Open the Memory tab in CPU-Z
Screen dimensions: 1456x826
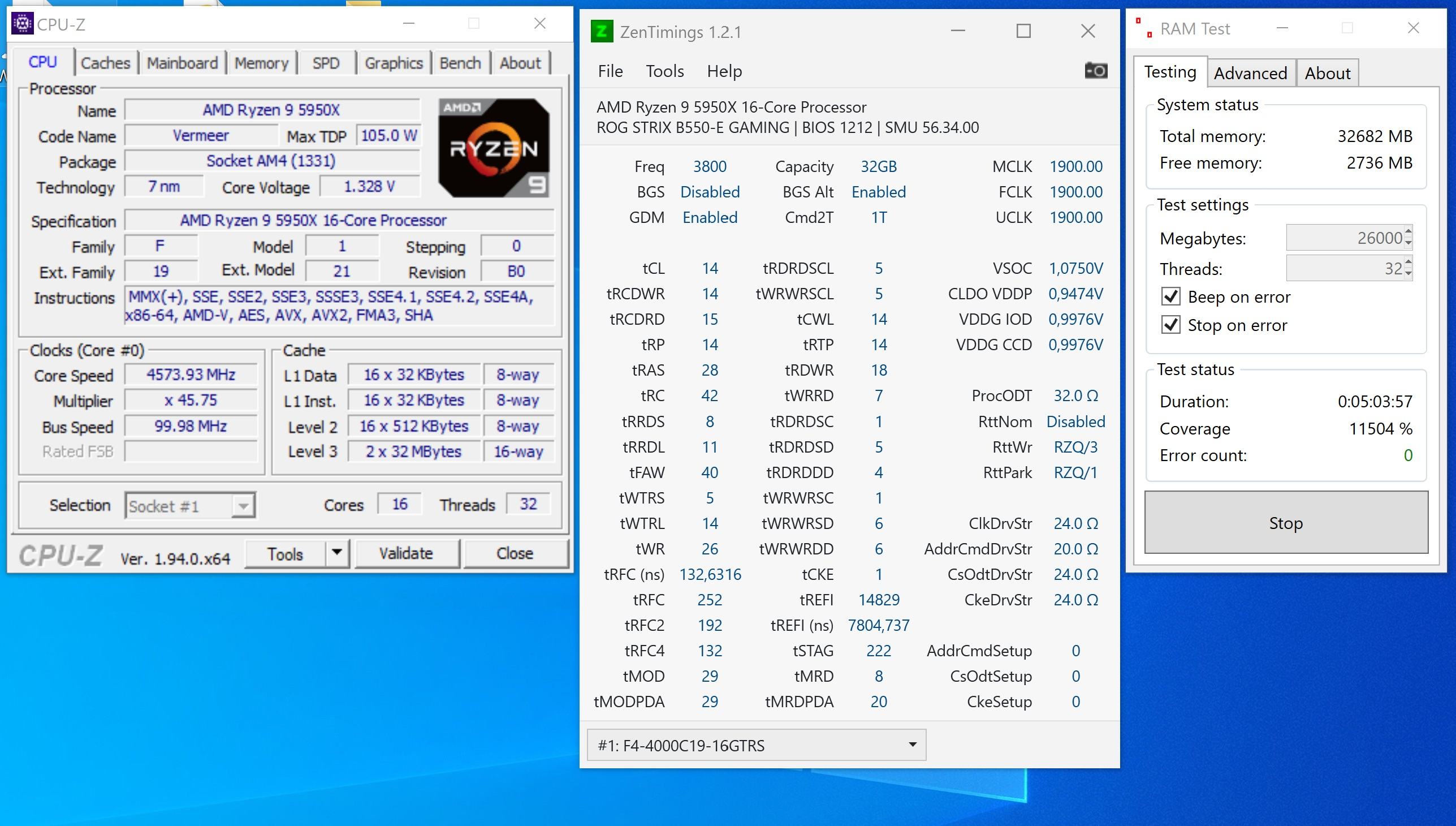[261, 63]
